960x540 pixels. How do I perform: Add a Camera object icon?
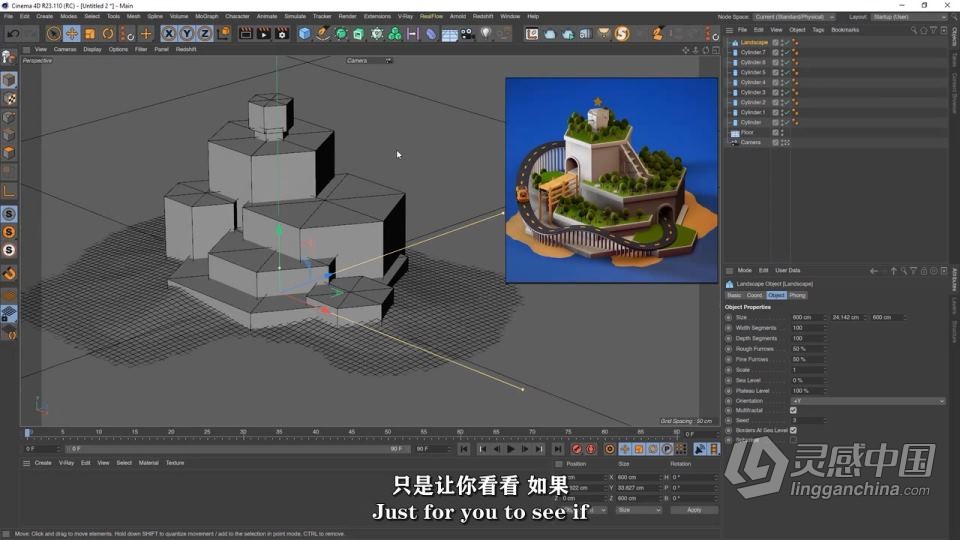coord(468,34)
